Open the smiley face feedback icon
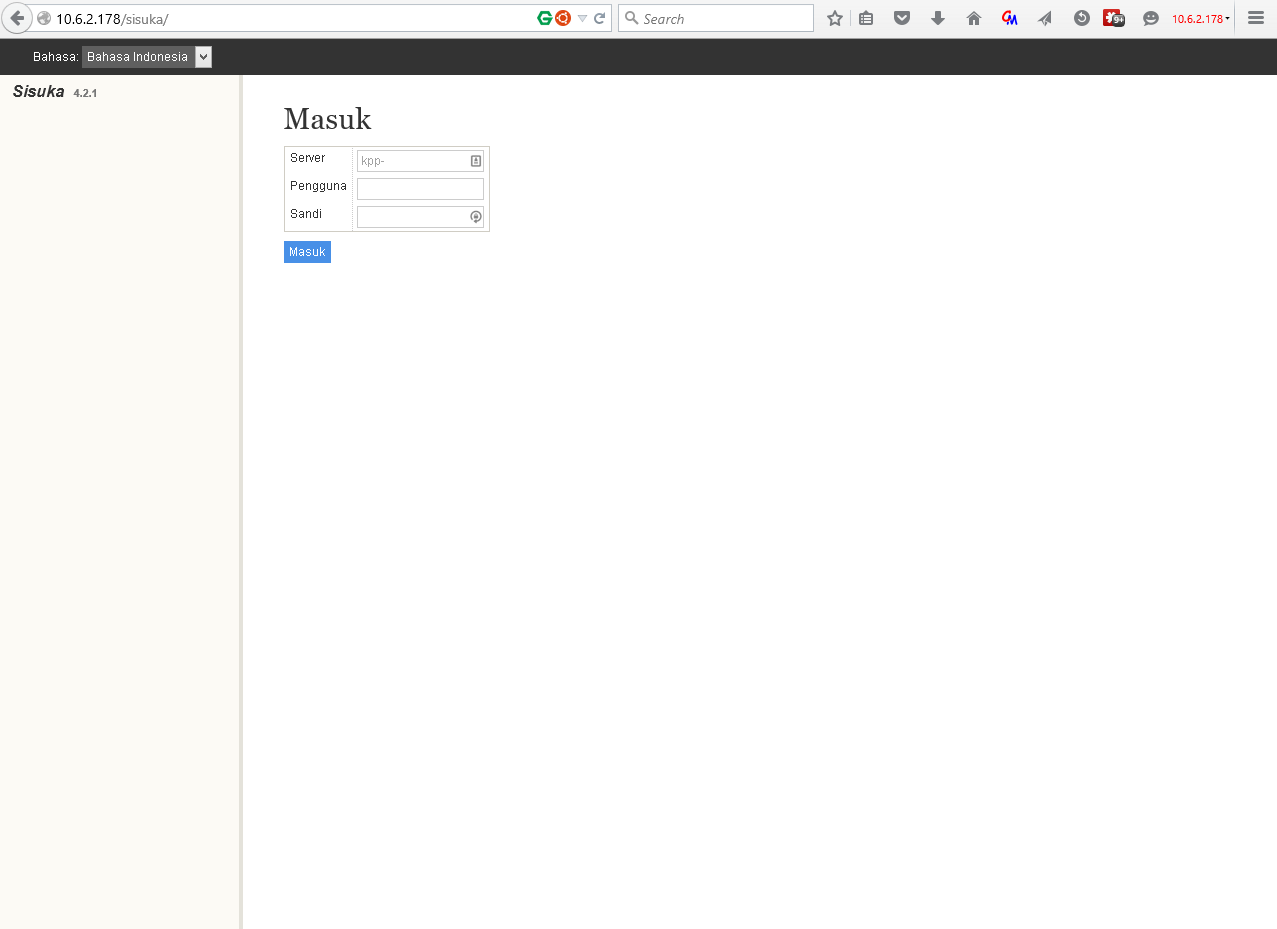 [1151, 18]
